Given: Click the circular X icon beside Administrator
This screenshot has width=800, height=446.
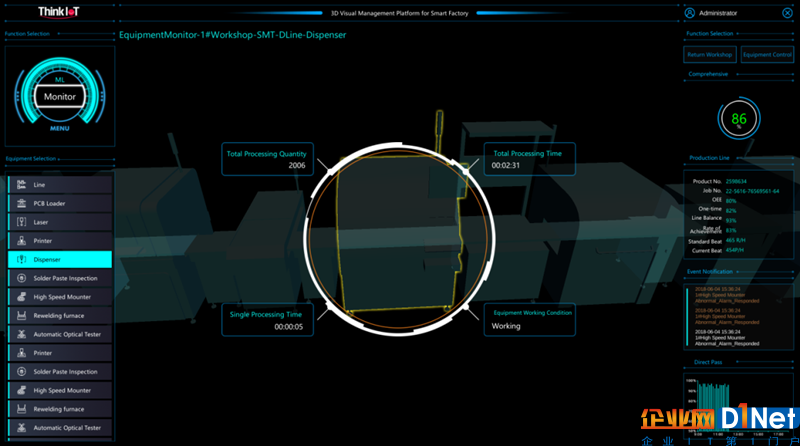Looking at the screenshot, I should click(x=786, y=13).
